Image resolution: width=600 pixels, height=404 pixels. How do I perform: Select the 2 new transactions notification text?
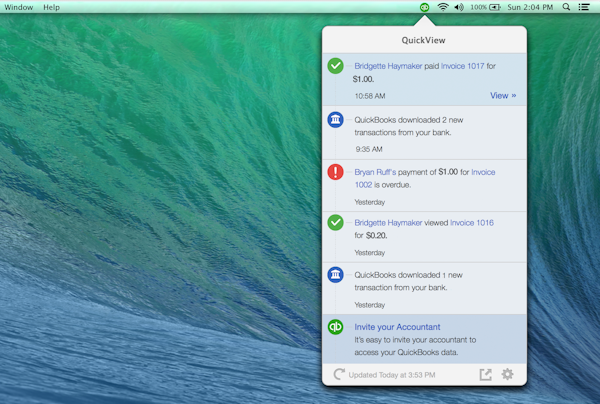pos(409,126)
